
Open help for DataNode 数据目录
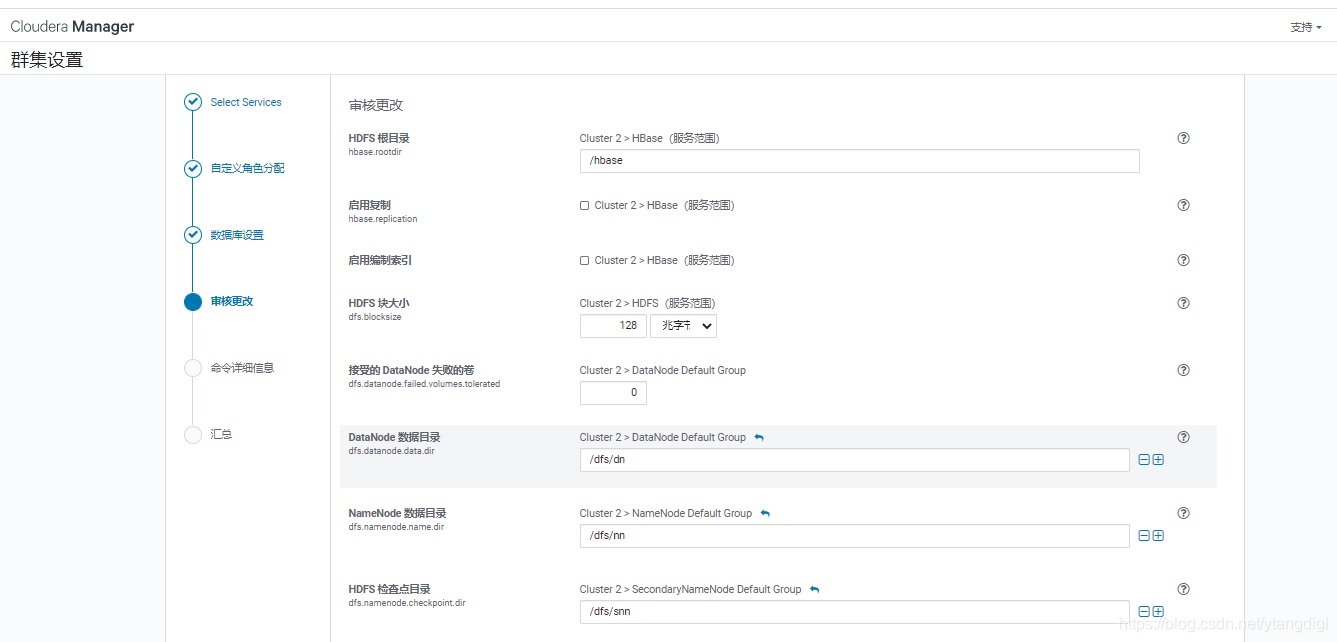pos(1184,437)
